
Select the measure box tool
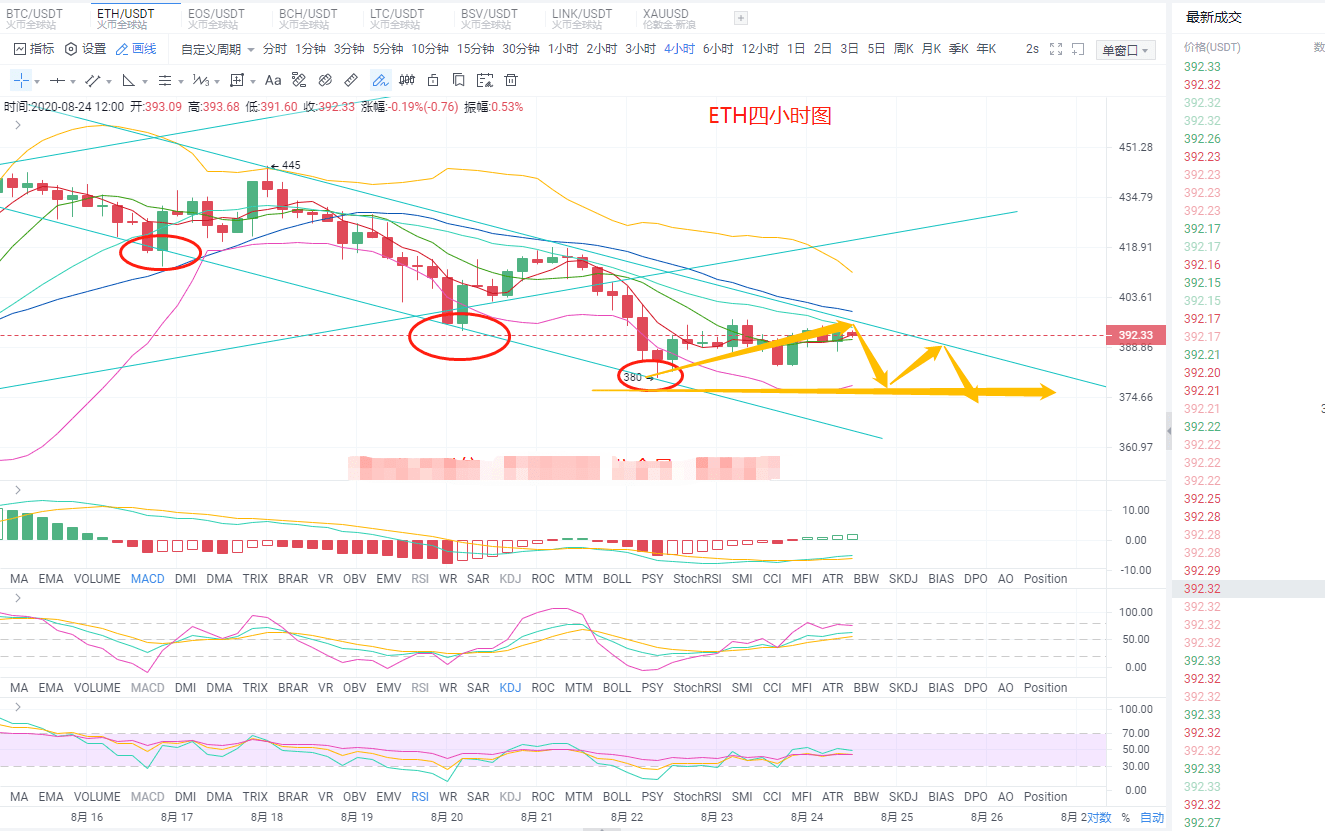coord(236,80)
